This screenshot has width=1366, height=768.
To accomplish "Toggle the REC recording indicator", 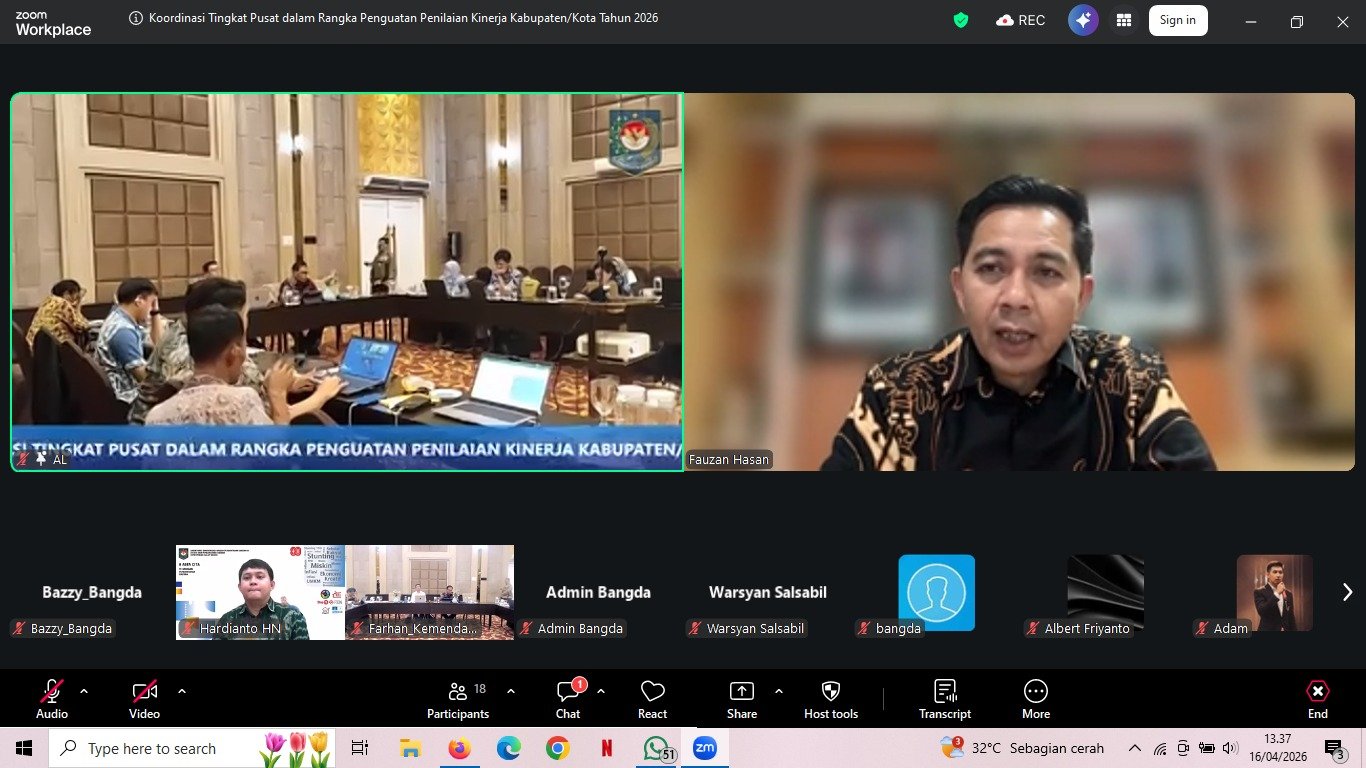I will (1021, 20).
